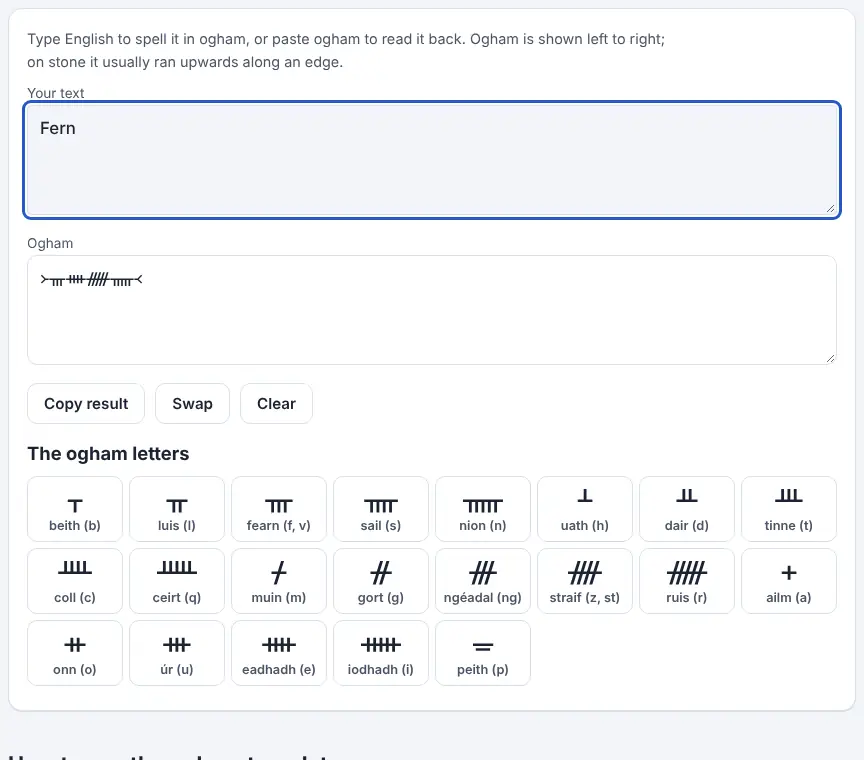Select the iodhadh (i) letter card
This screenshot has height=760, width=864.
click(381, 653)
